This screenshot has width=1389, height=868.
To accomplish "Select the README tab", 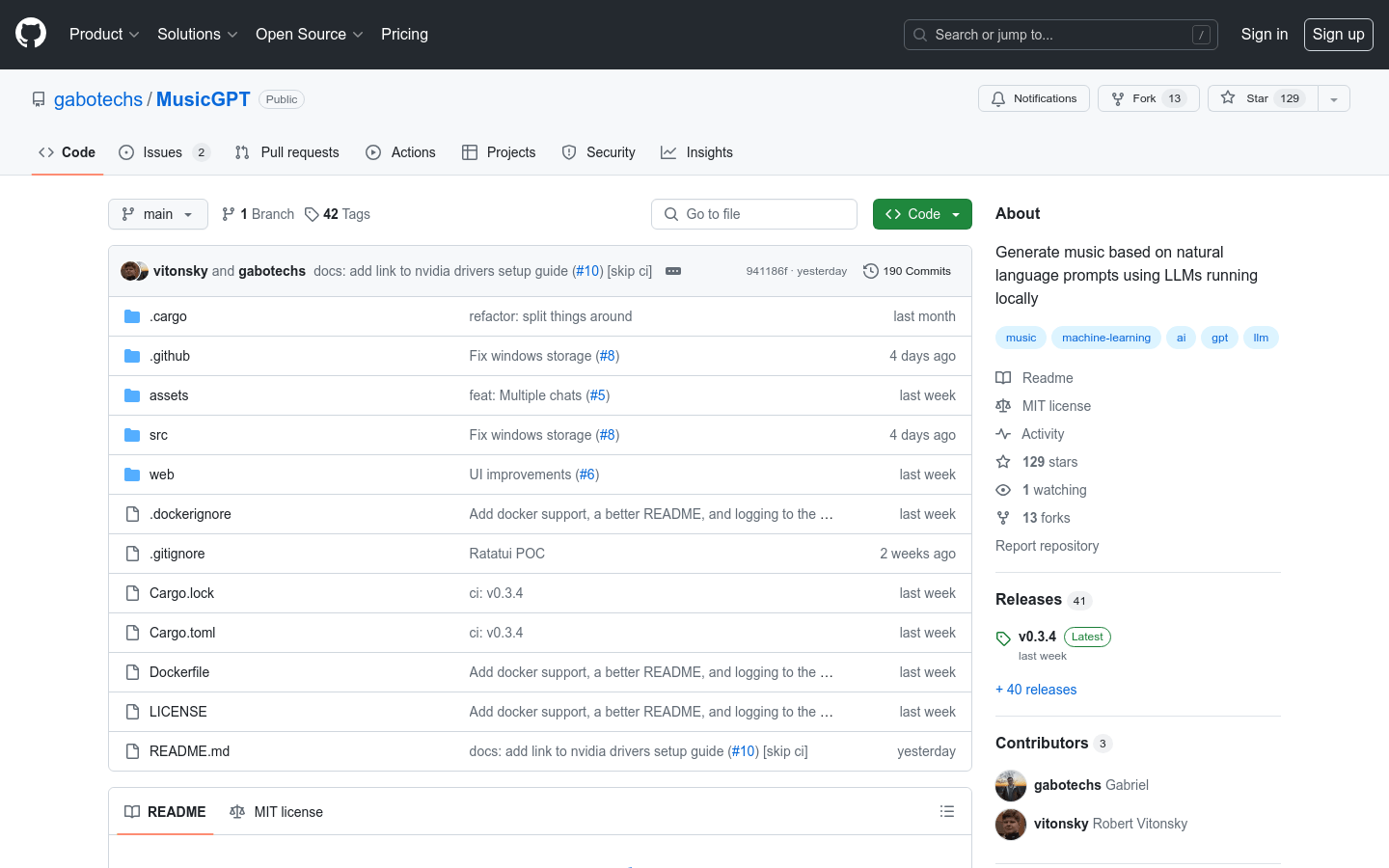I will pos(165,812).
